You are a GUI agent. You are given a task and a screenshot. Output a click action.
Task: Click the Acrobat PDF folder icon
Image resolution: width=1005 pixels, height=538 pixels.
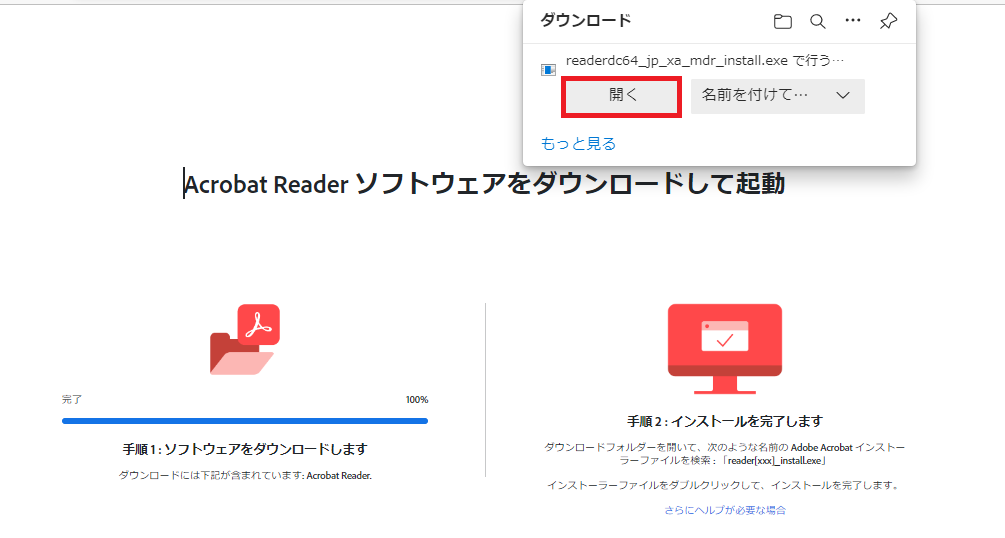tap(245, 339)
